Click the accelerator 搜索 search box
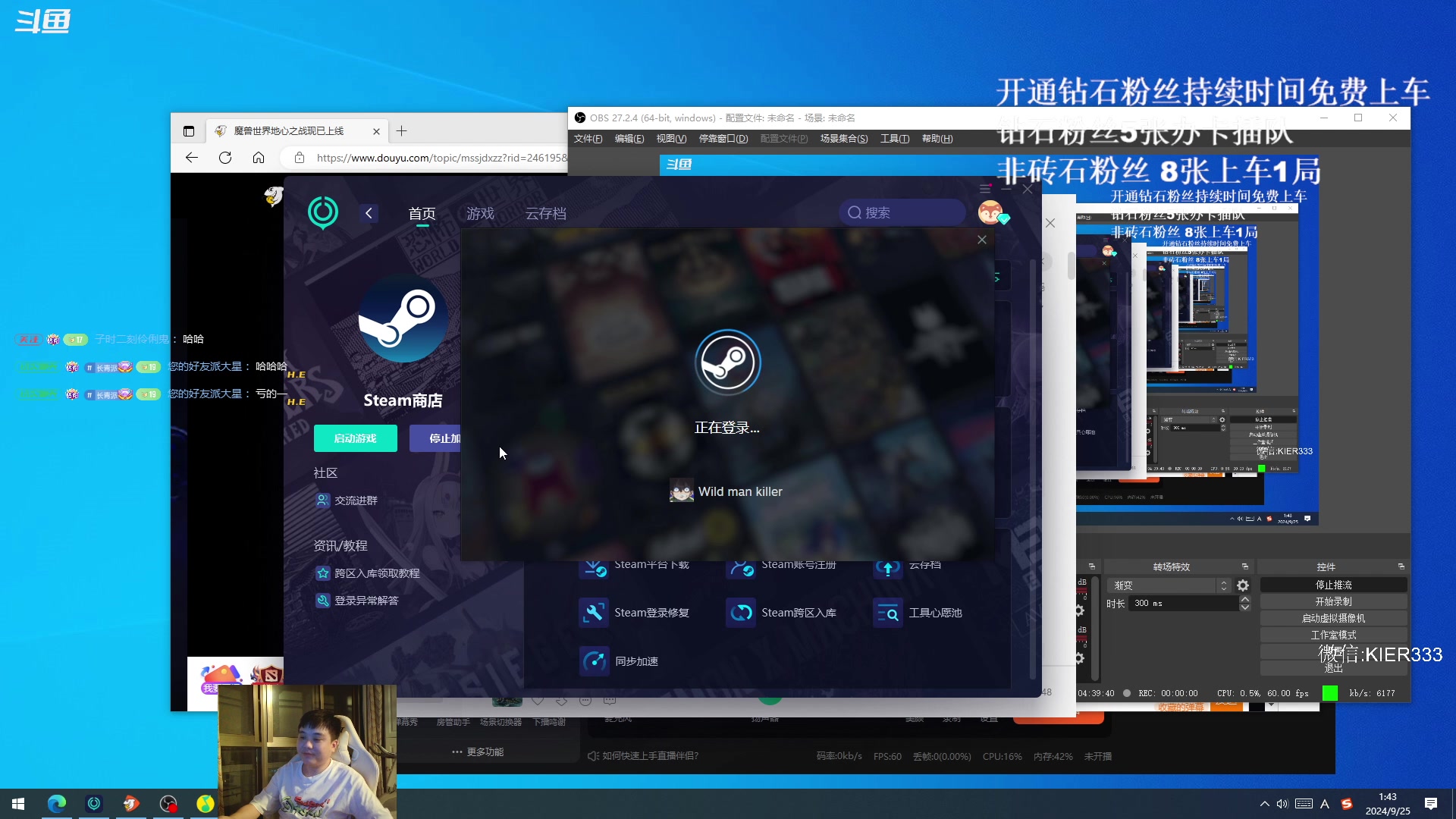The width and height of the screenshot is (1456, 819). [902, 213]
